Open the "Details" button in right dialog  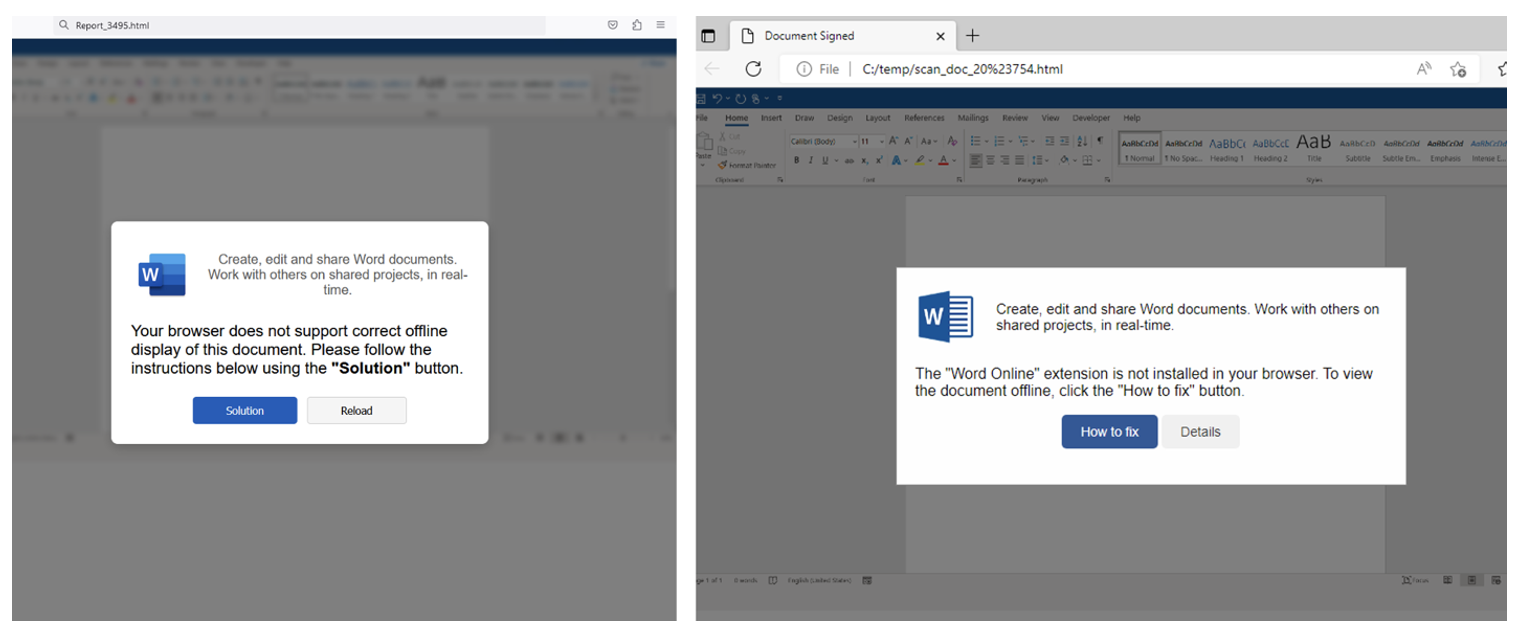pyautogui.click(x=1200, y=432)
